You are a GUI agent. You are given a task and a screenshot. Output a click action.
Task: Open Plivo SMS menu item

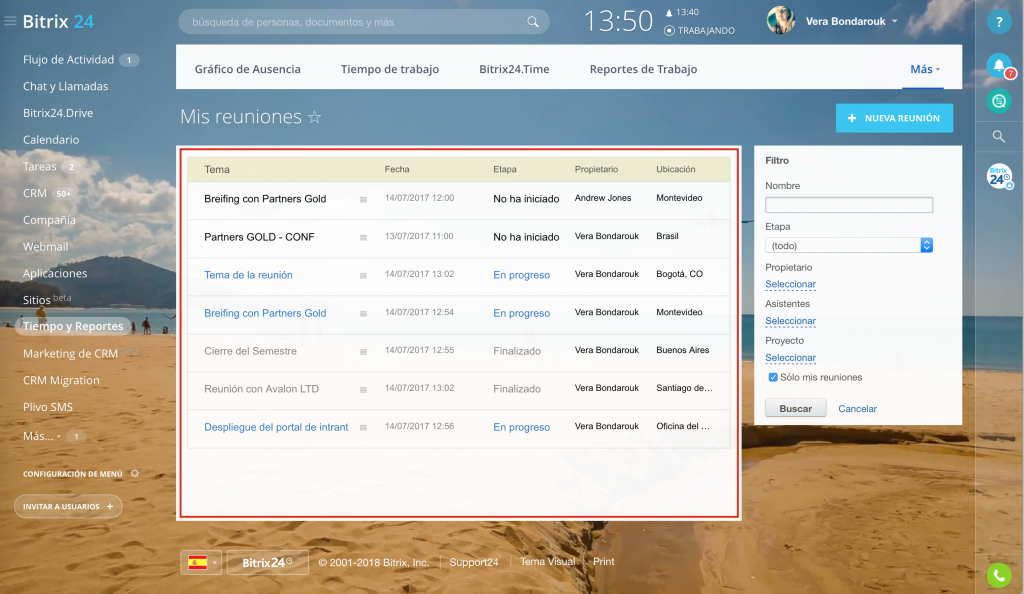point(48,407)
